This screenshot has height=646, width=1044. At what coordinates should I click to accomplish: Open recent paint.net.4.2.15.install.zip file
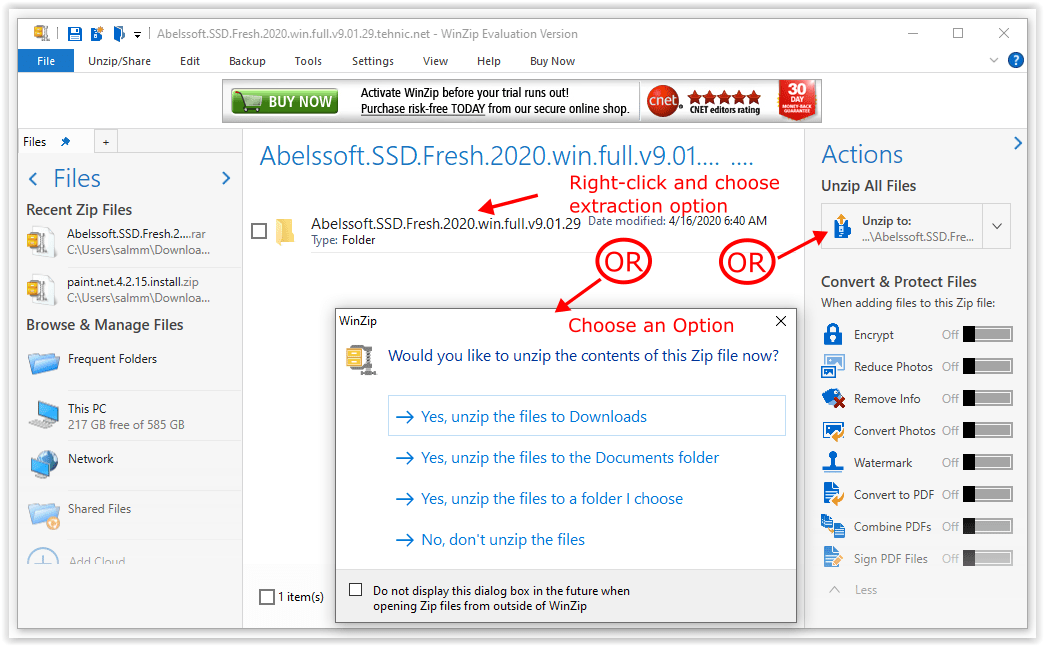132,290
